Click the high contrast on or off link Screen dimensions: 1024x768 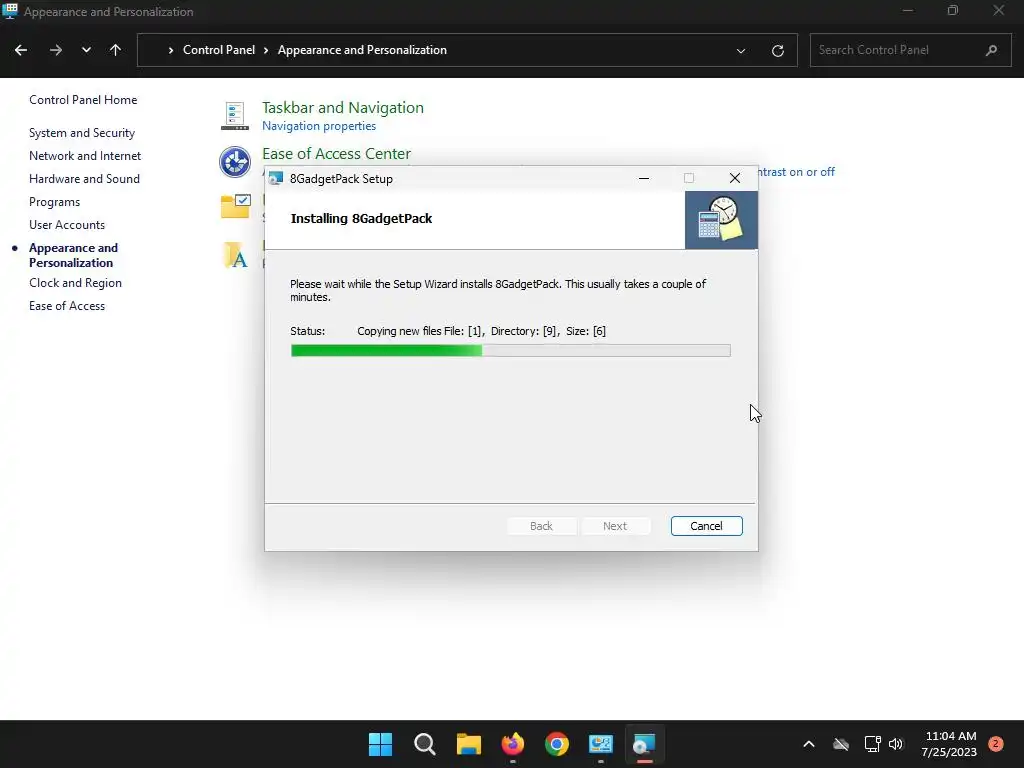click(x=796, y=172)
